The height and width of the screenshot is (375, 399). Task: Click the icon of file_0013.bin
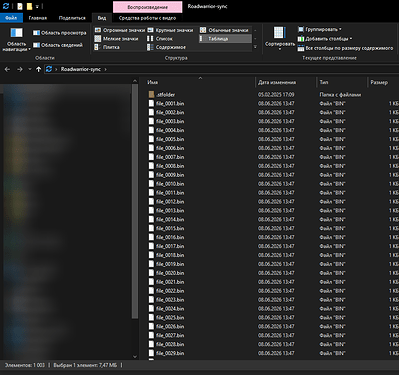point(151,211)
